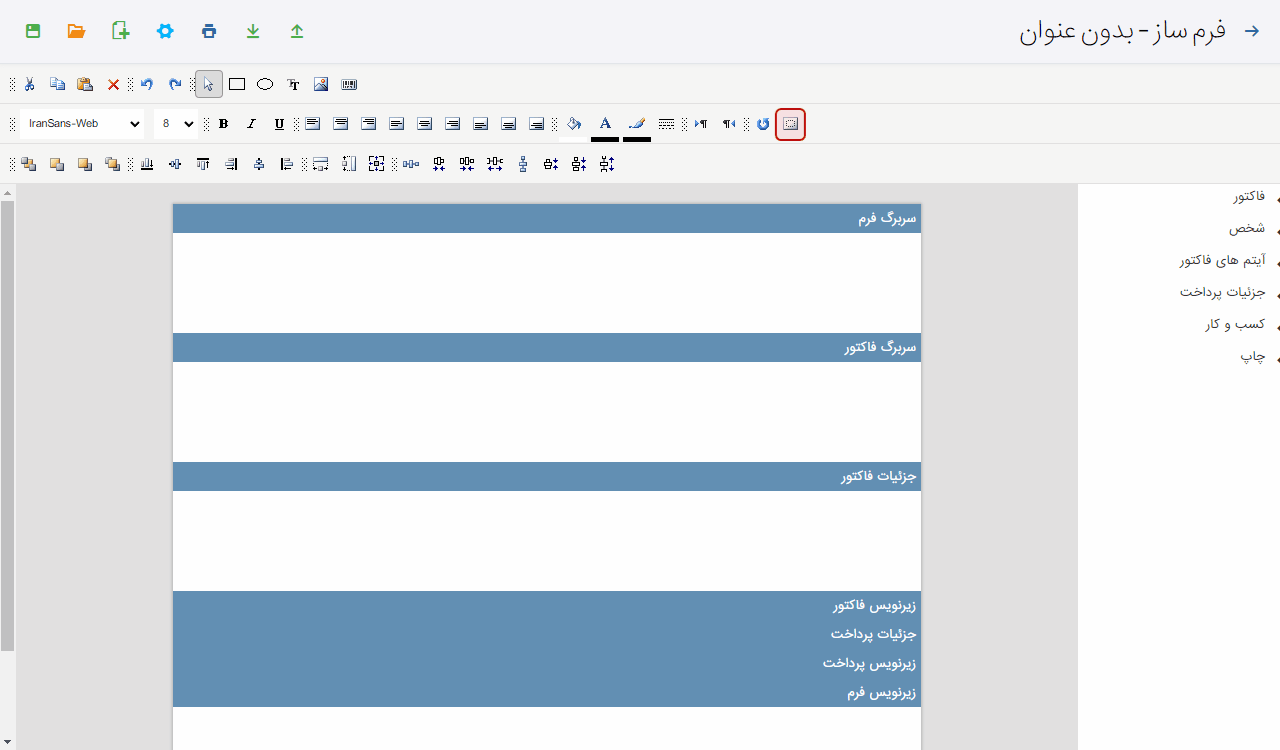
Task: Select the Ellipse shape tool
Action: [265, 84]
